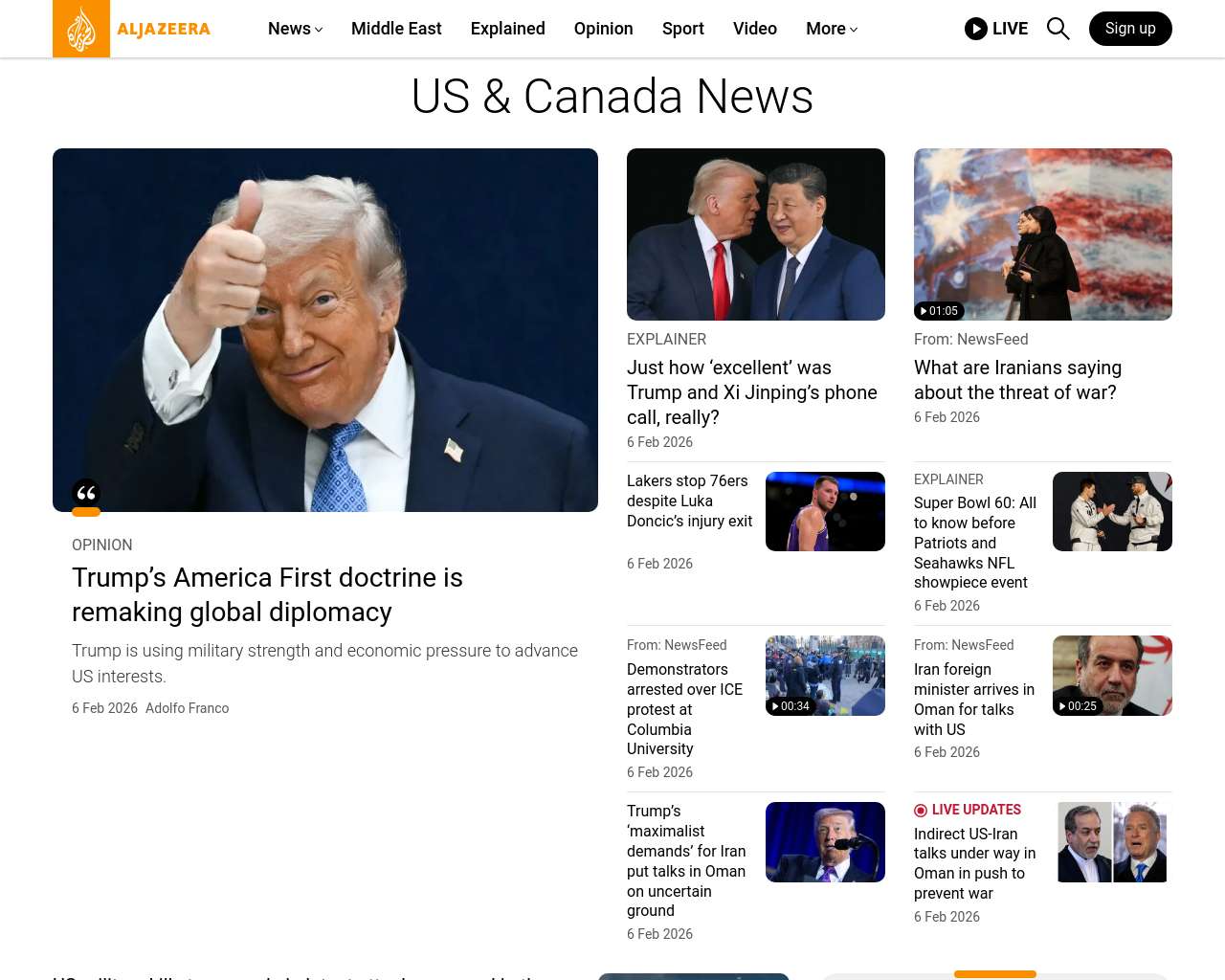Open author Adolfo Franco's page
This screenshot has height=980, width=1225.
(188, 708)
